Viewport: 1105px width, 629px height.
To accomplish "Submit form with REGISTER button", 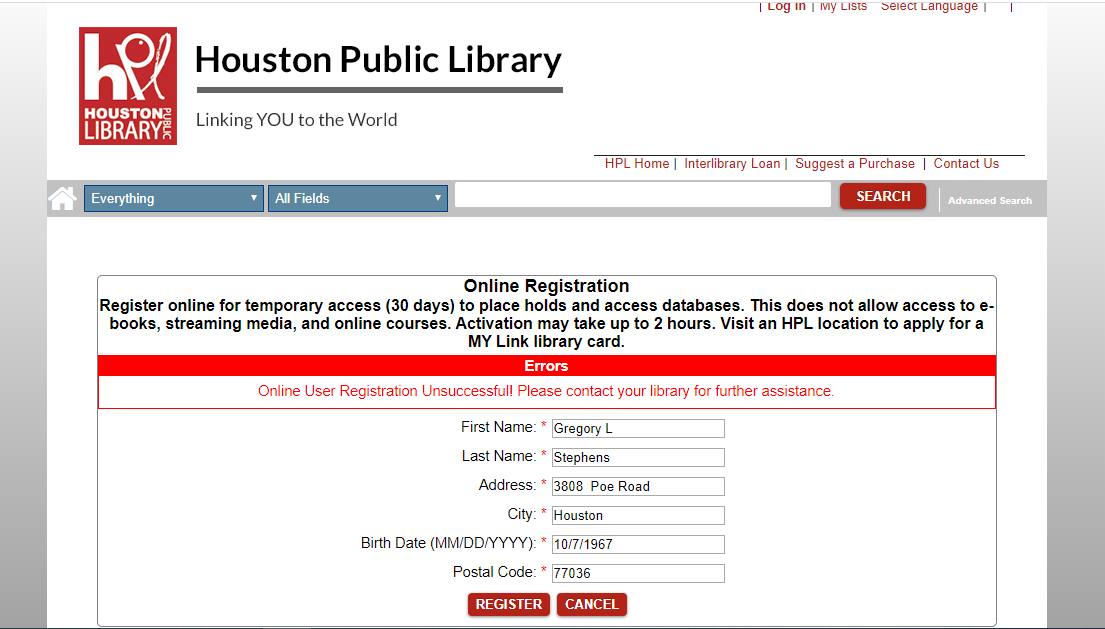I will 509,604.
